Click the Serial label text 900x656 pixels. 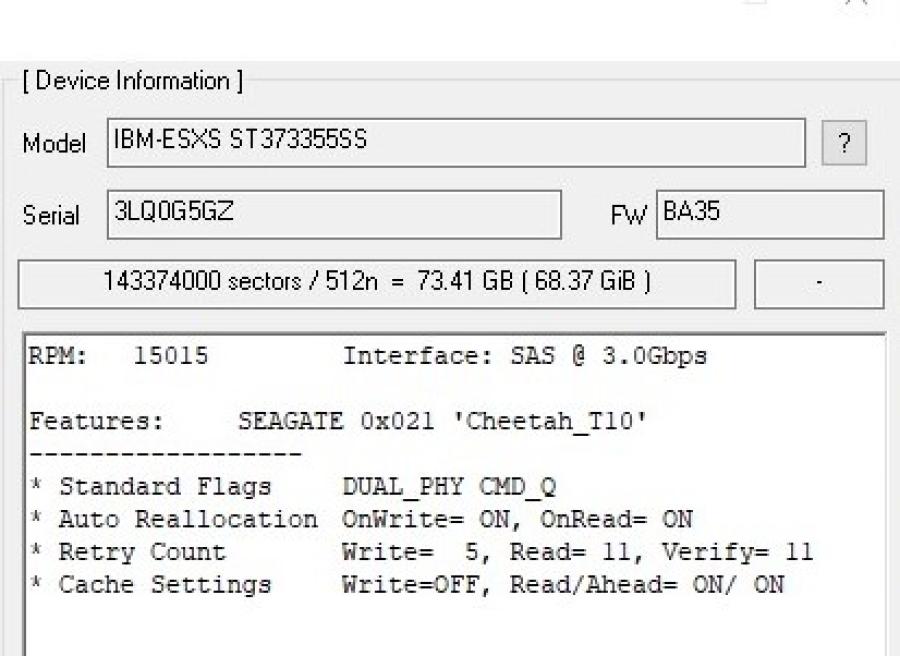point(51,216)
